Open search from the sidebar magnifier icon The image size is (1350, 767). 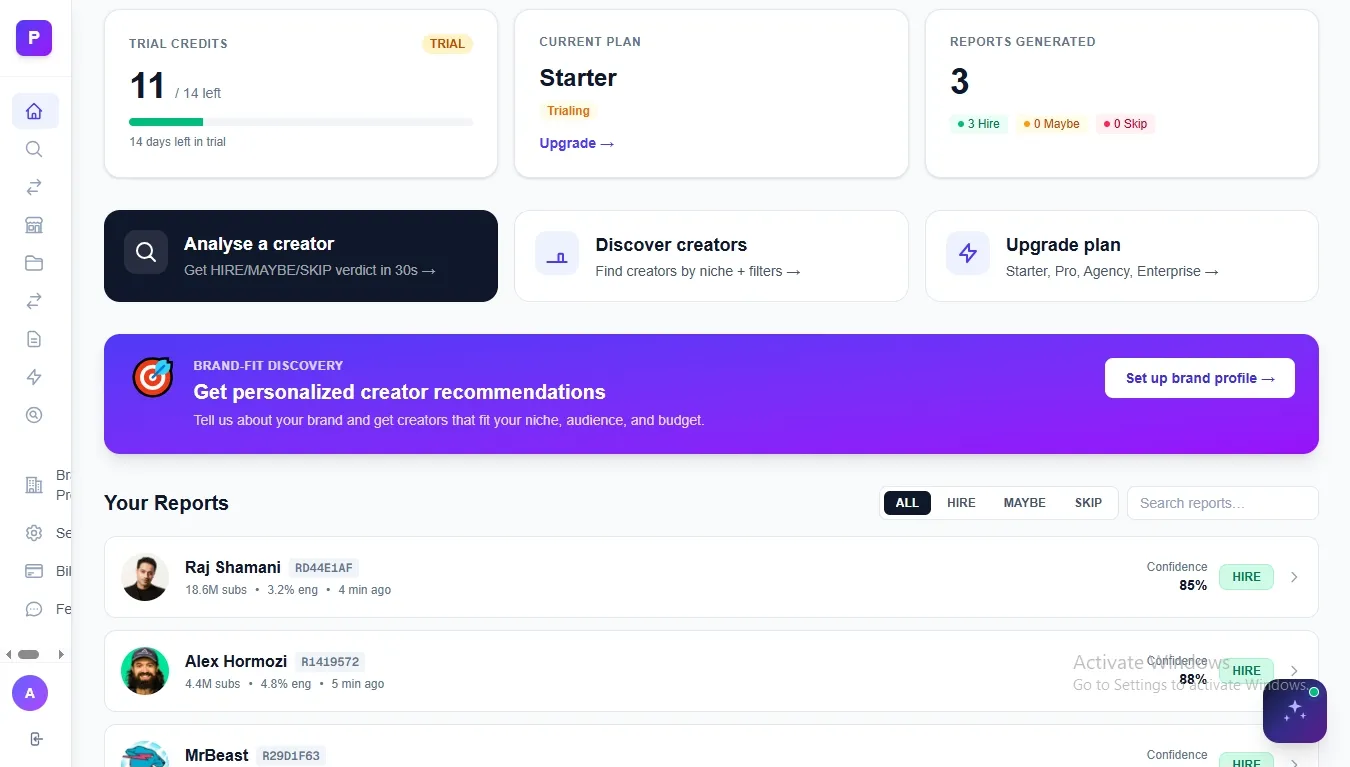tap(34, 149)
